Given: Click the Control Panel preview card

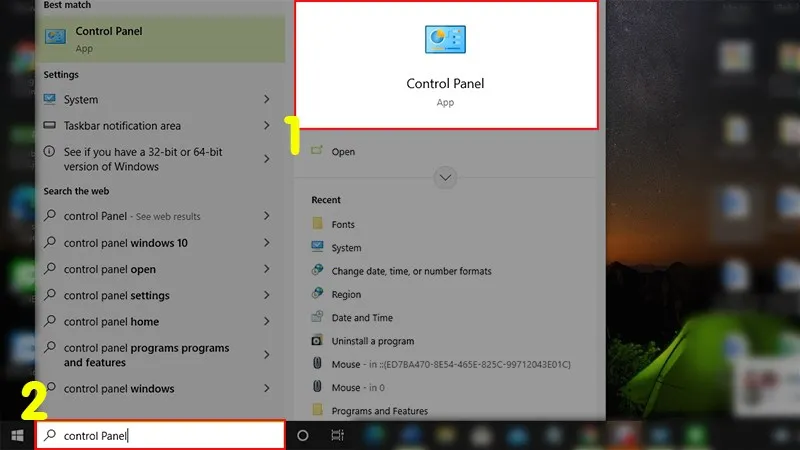Looking at the screenshot, I should point(446,65).
